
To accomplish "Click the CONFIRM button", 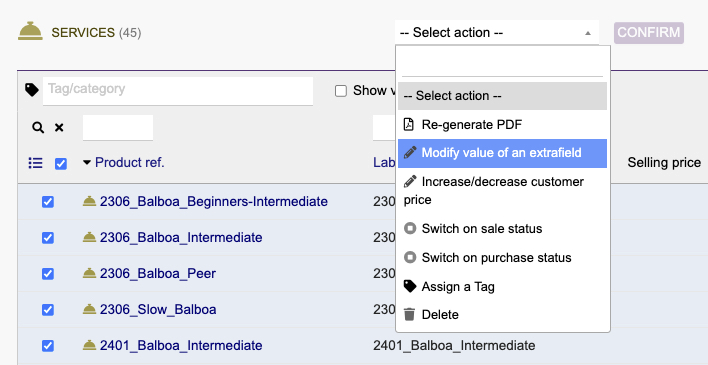I will (x=649, y=33).
